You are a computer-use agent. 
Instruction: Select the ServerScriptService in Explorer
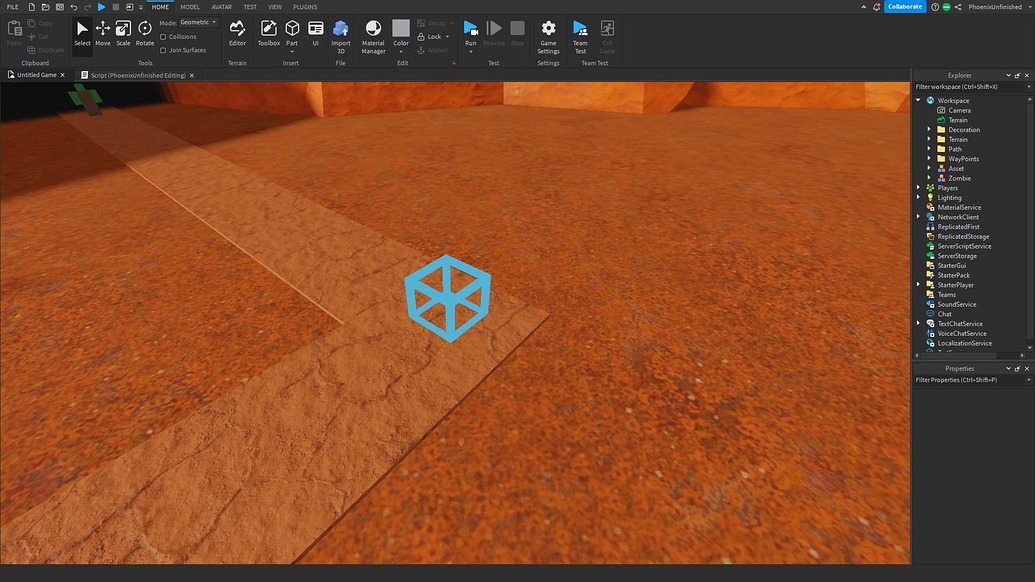click(x=964, y=246)
